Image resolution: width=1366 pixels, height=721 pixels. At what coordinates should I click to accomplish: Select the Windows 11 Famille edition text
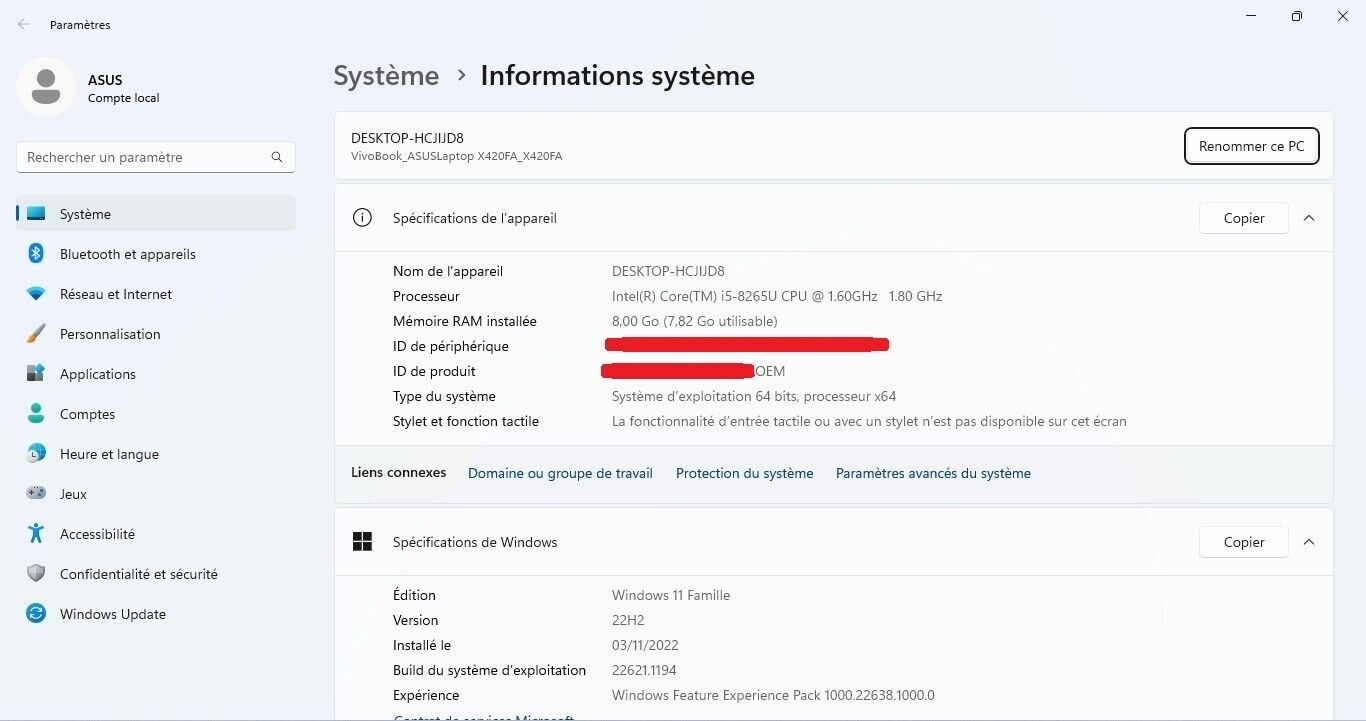tap(671, 595)
